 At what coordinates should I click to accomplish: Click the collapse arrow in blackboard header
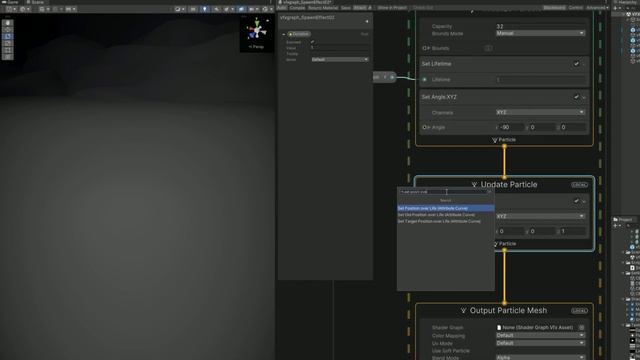coord(367,21)
